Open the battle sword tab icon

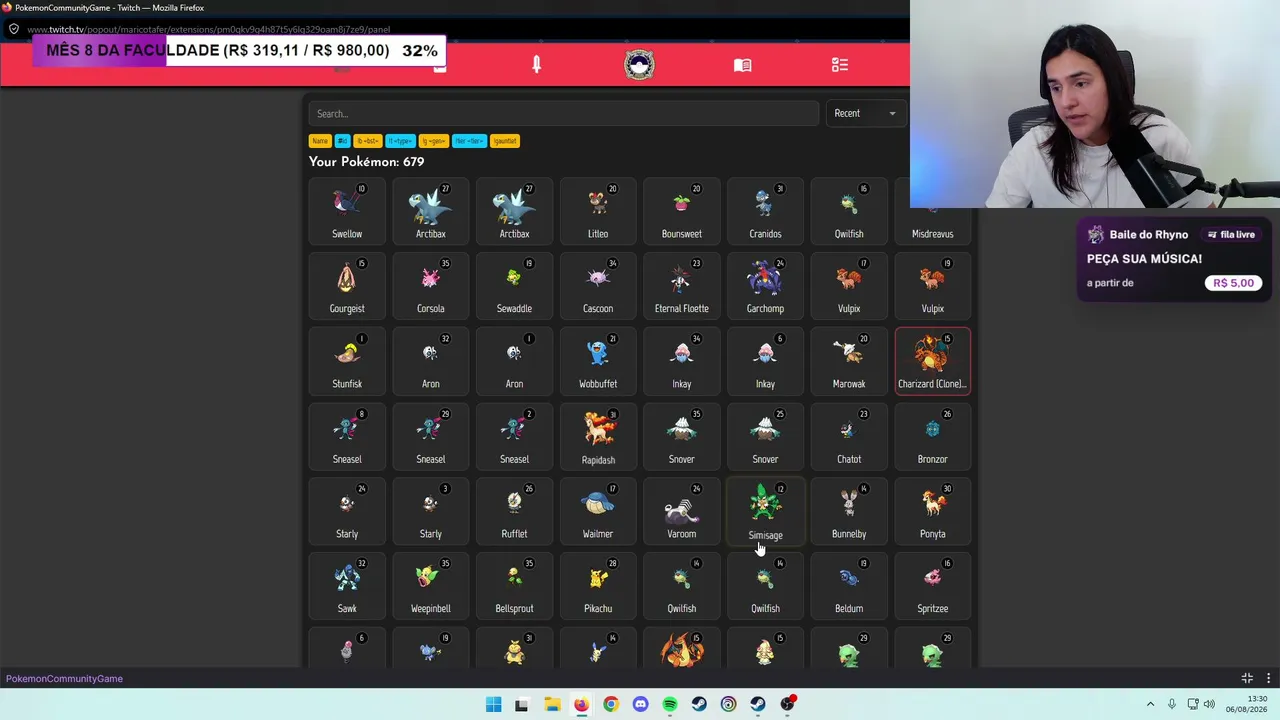click(x=536, y=65)
